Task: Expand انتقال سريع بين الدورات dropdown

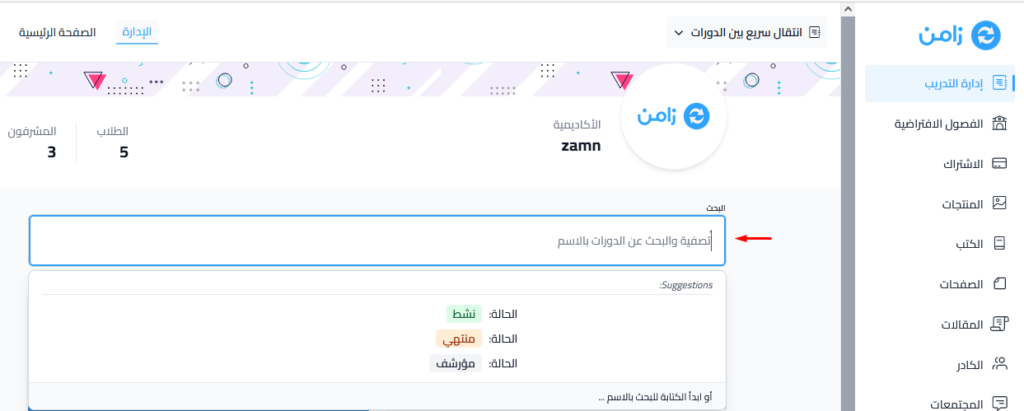Action: 746,32
